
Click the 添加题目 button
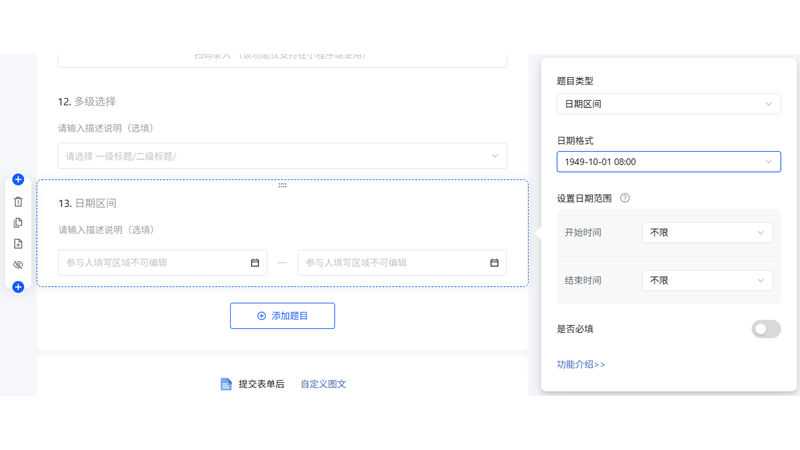point(282,316)
